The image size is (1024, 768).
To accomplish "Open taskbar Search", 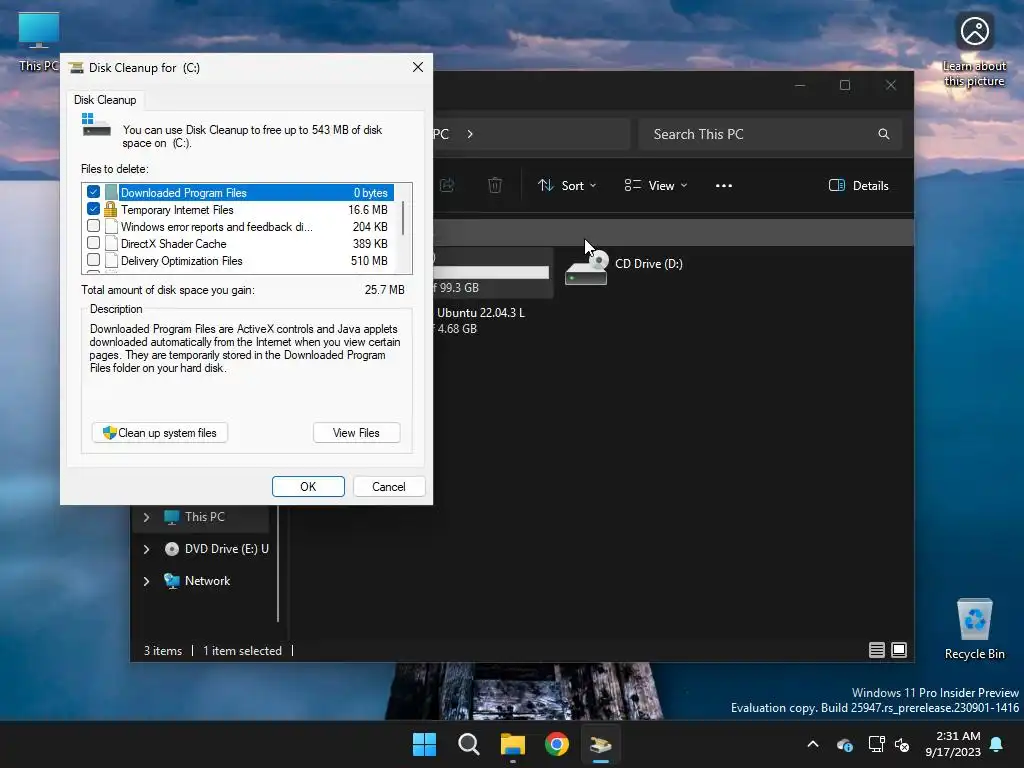I will pyautogui.click(x=469, y=744).
